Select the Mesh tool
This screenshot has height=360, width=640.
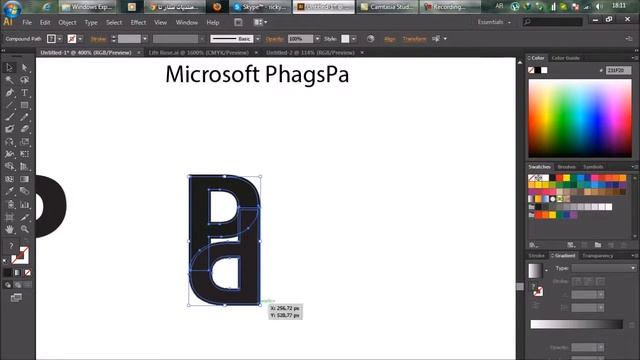click(x=9, y=179)
